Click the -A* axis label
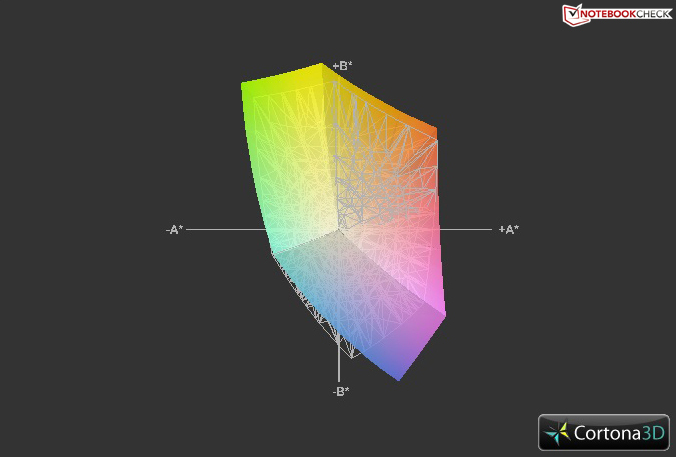The height and width of the screenshot is (457, 676). coord(174,230)
